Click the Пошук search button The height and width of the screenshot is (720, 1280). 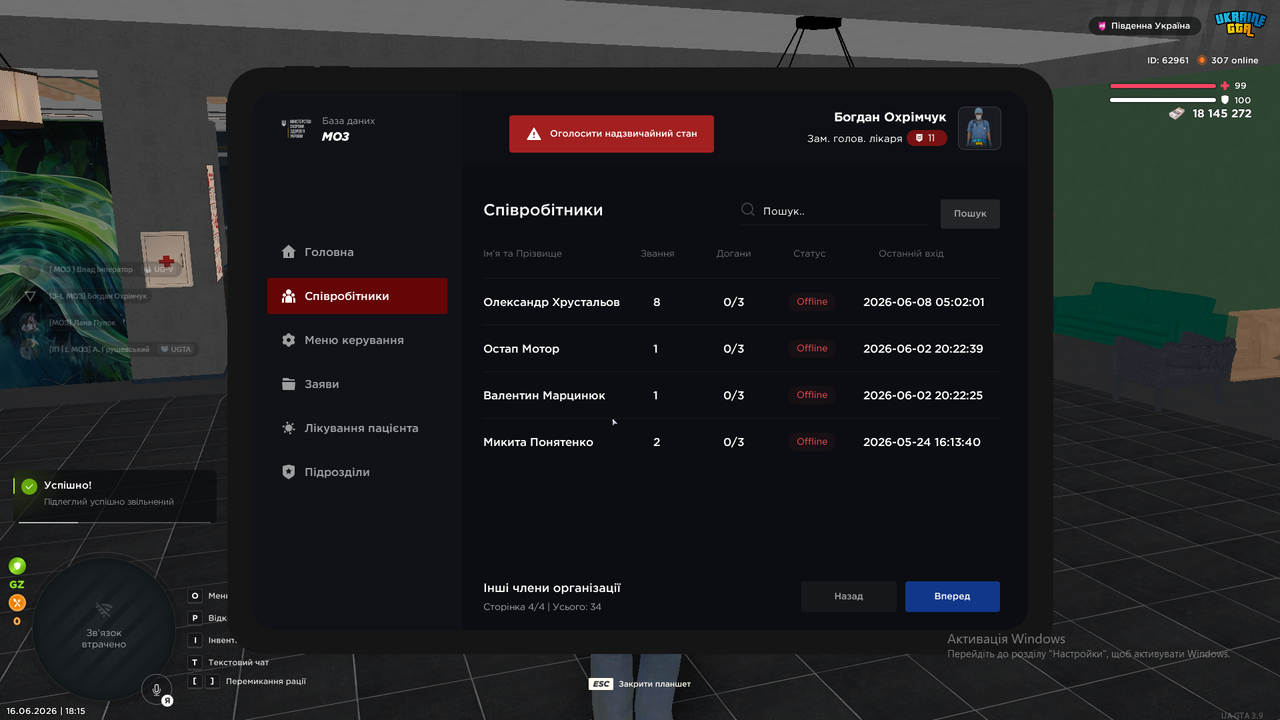pyautogui.click(x=970, y=213)
